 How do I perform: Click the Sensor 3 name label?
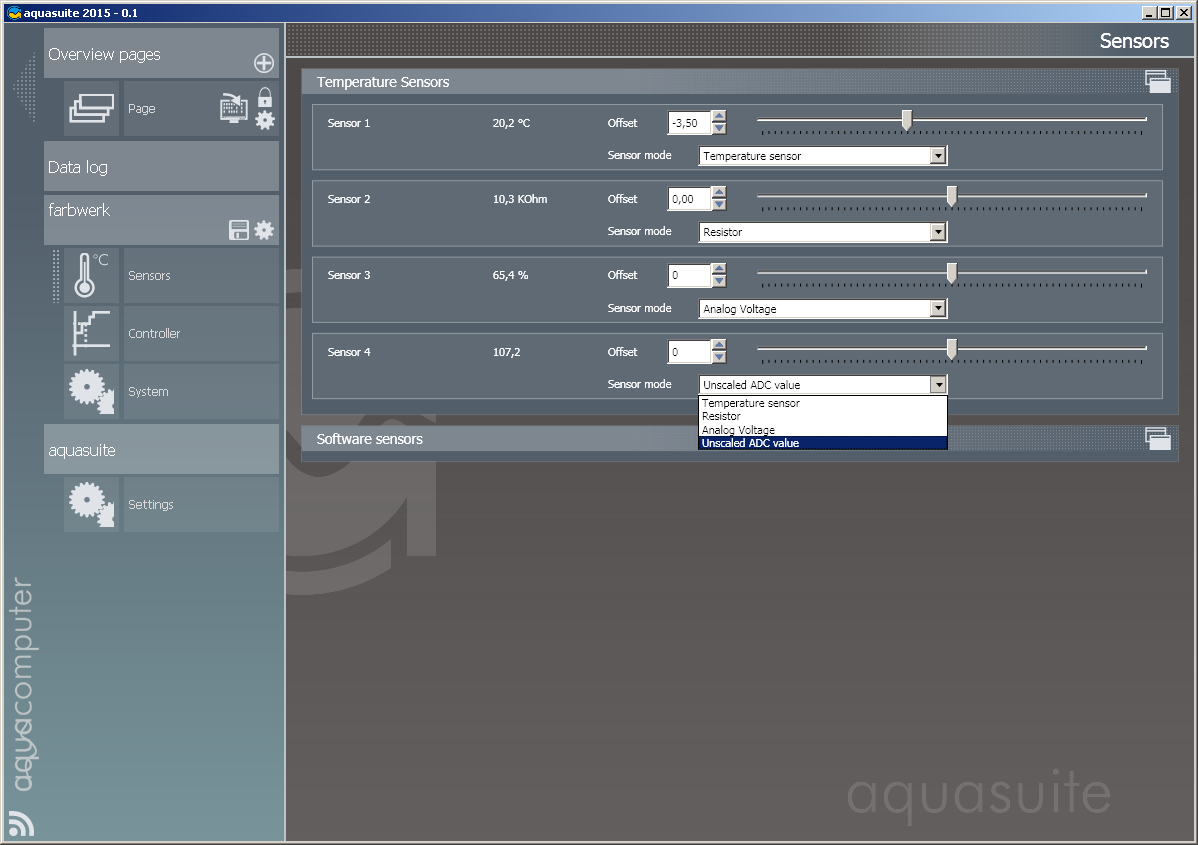point(348,275)
